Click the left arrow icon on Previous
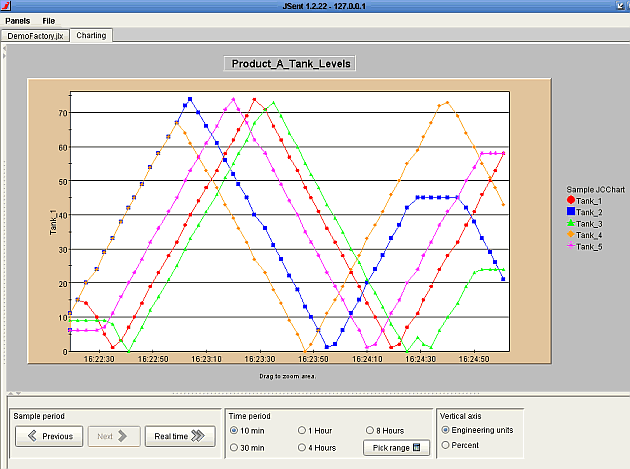 coord(33,436)
